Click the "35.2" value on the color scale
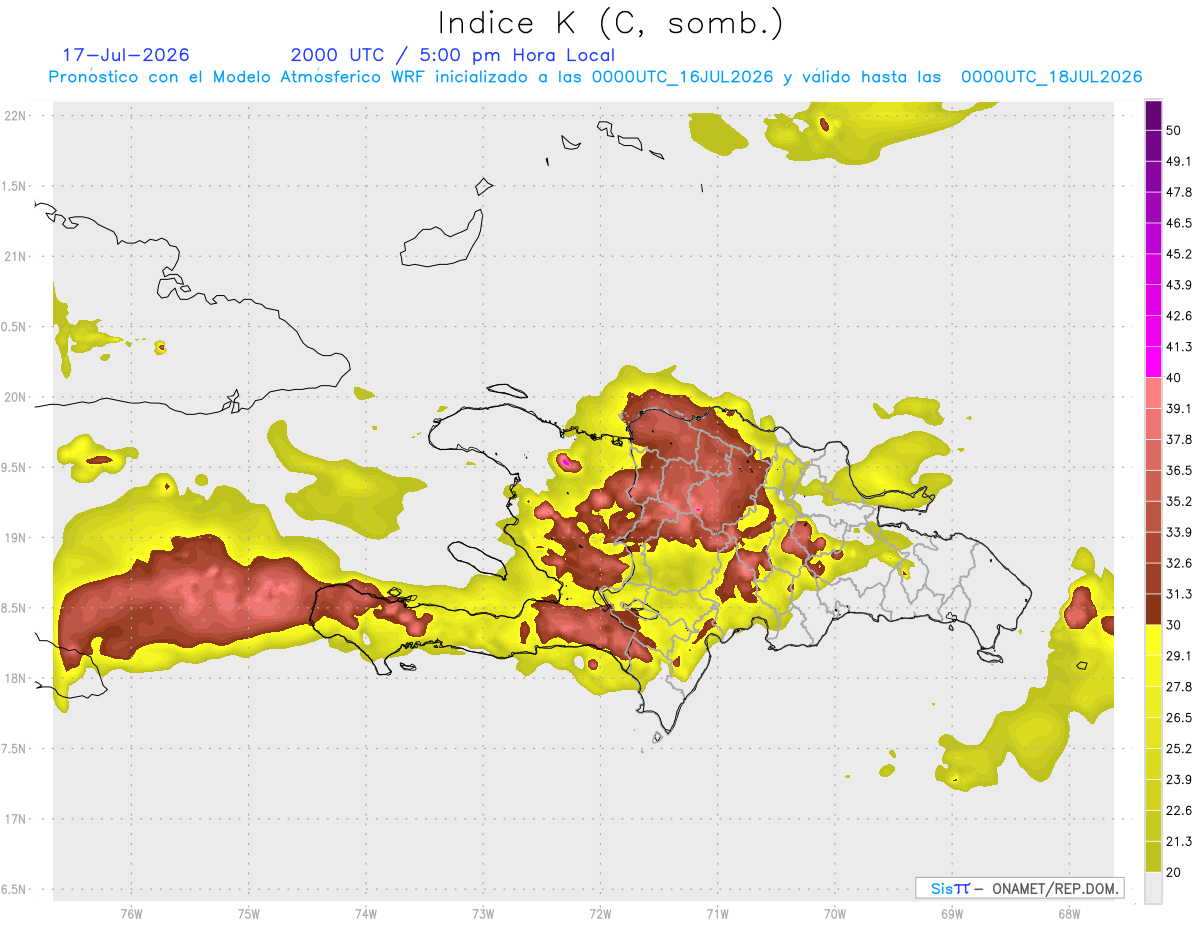This screenshot has height=927, width=1200. pyautogui.click(x=1178, y=501)
